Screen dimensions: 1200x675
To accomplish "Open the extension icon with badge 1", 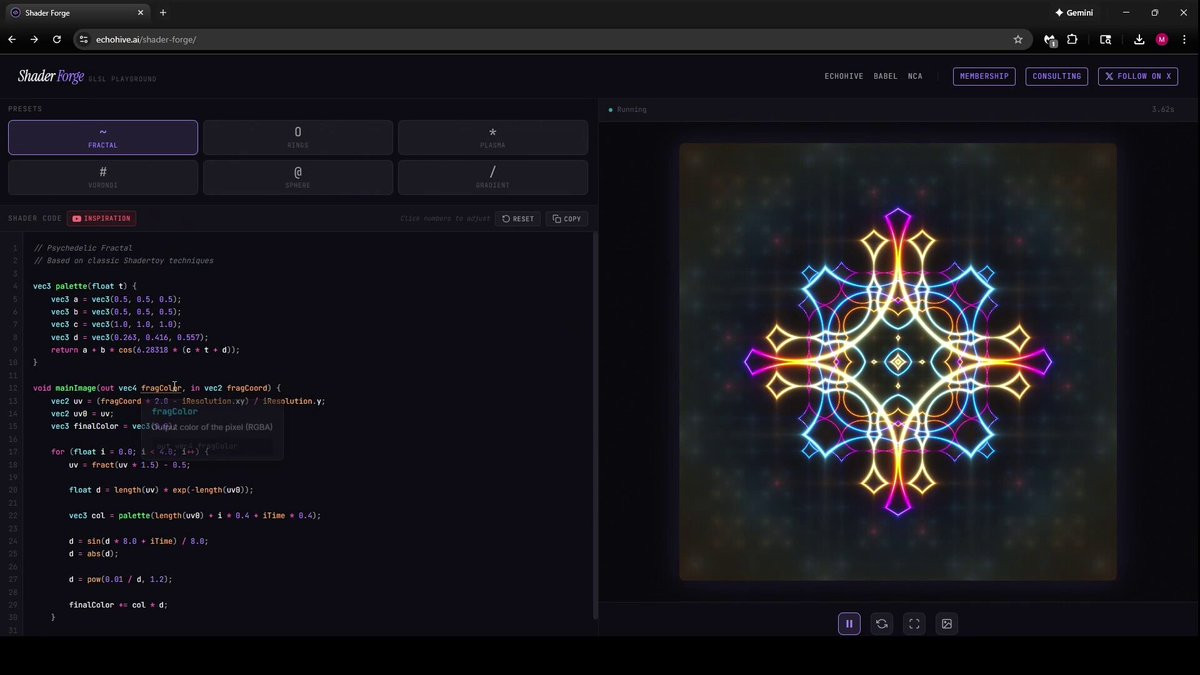I will click(1050, 40).
